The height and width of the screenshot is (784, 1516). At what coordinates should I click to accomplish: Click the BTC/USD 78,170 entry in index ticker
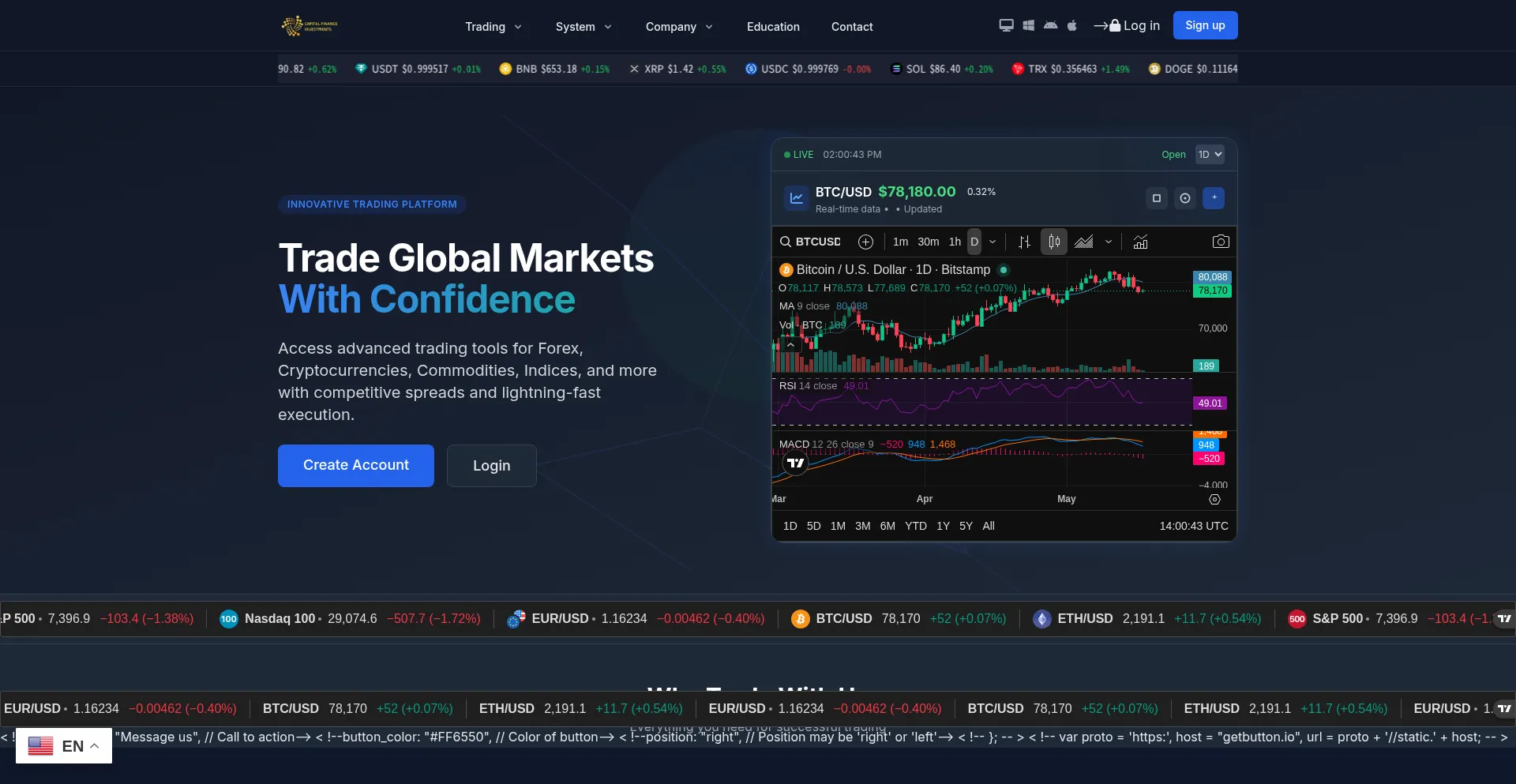(x=899, y=618)
